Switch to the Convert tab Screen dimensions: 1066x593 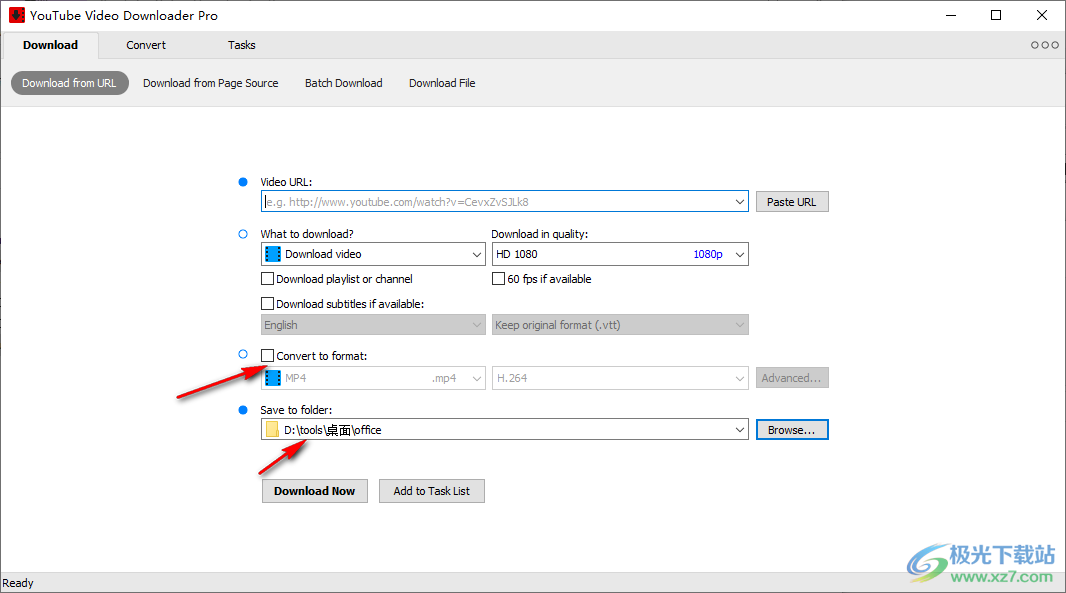146,45
